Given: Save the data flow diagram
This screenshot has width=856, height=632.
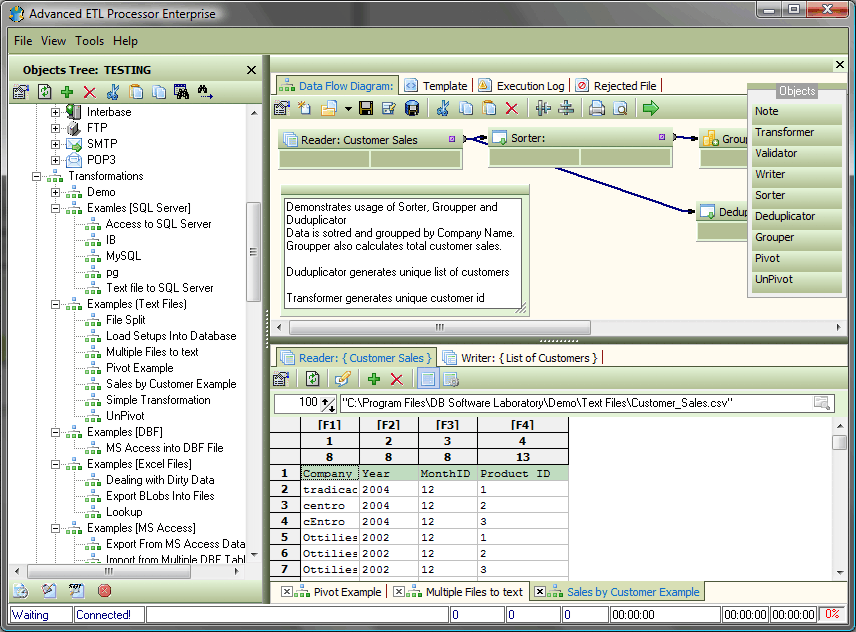Looking at the screenshot, I should tap(366, 108).
